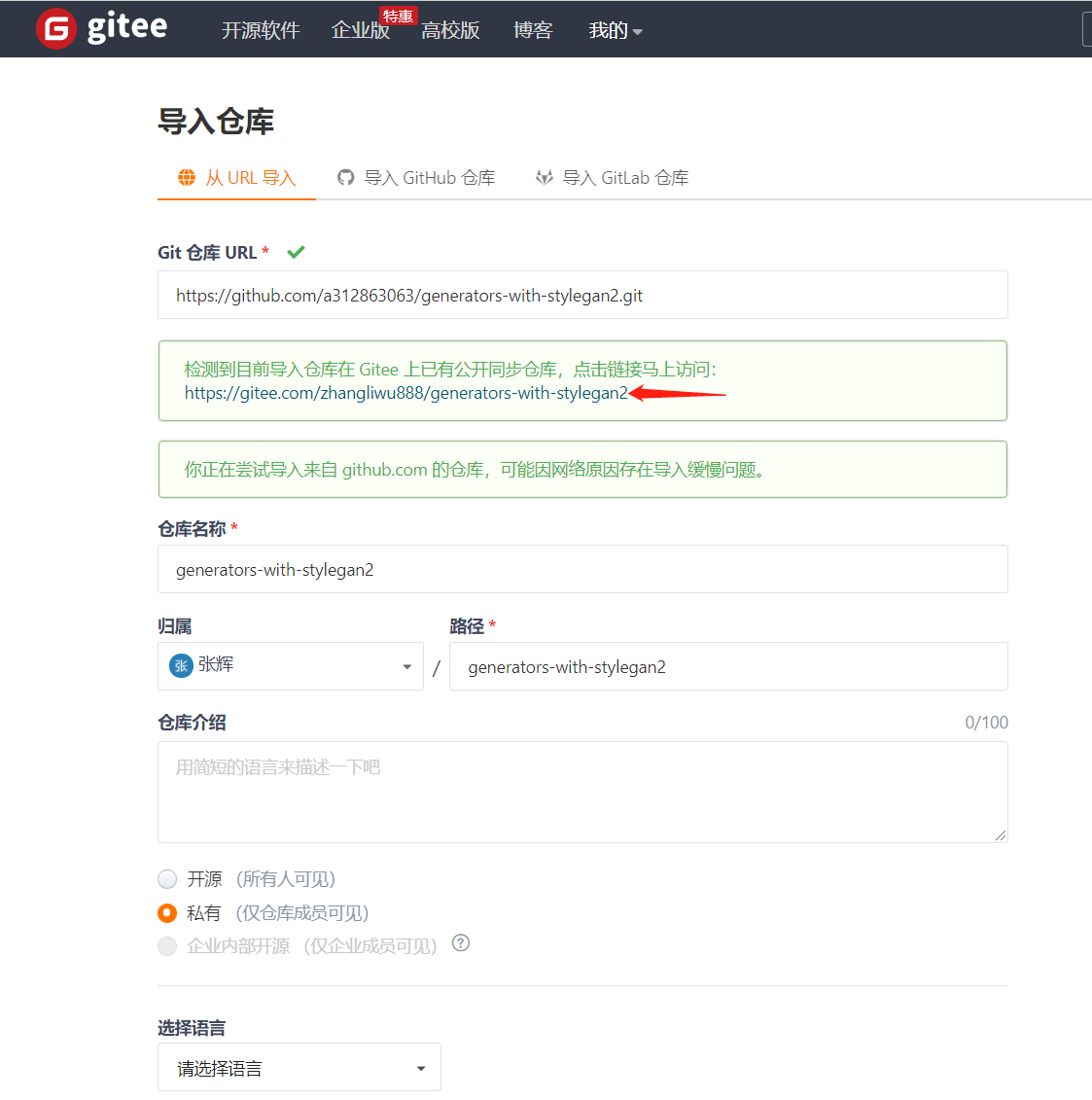
Task: Click the red 特惠 badge
Action: pos(398,17)
